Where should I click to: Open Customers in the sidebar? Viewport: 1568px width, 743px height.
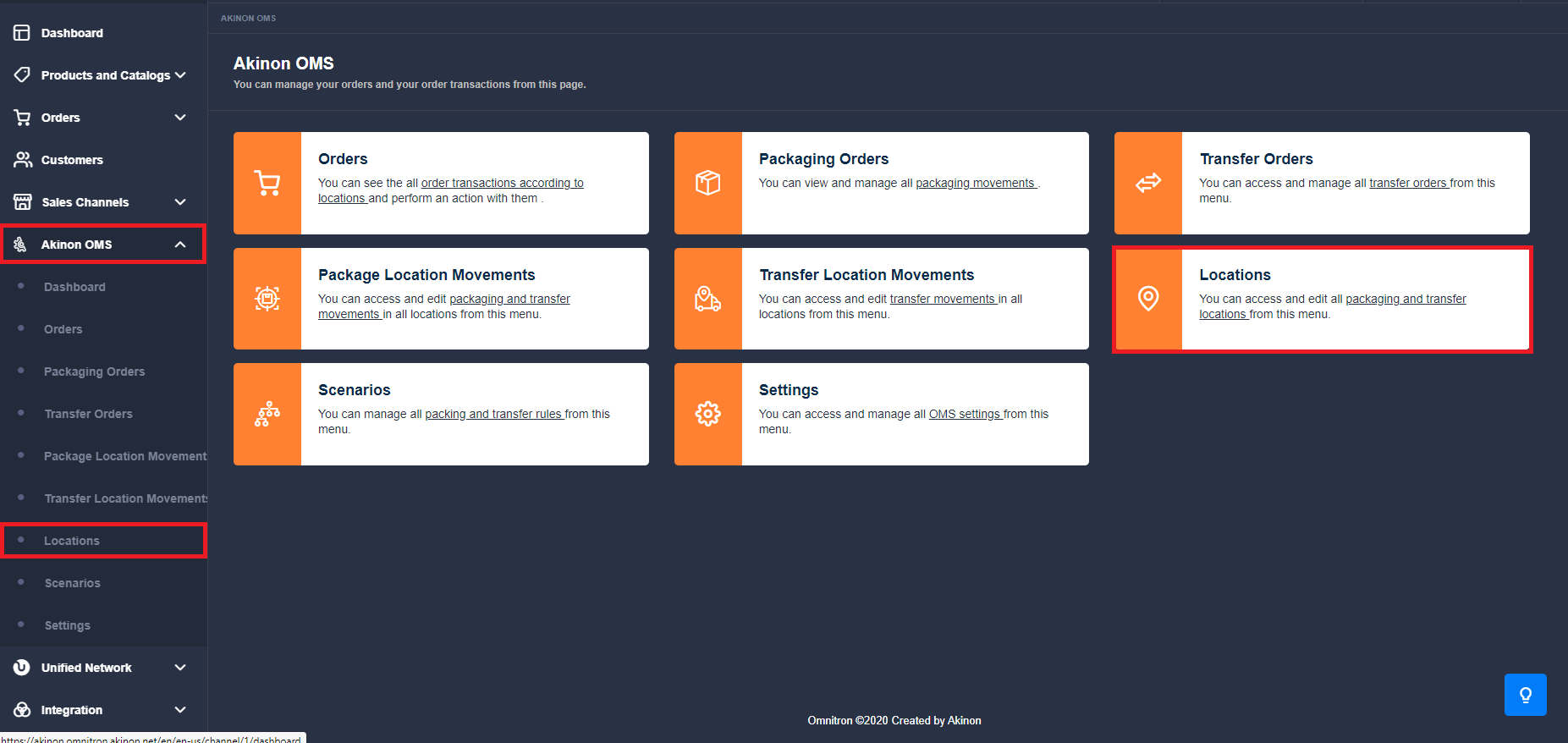[72, 160]
